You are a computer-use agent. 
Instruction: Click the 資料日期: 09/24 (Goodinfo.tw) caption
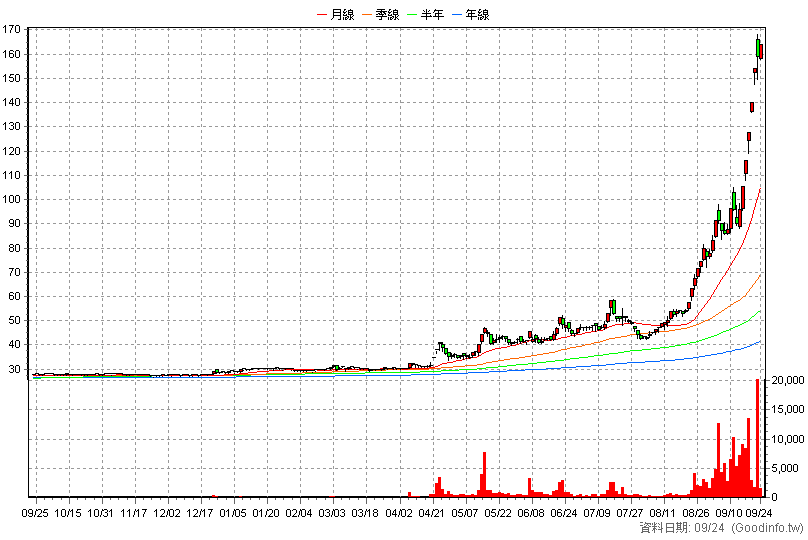(721, 528)
